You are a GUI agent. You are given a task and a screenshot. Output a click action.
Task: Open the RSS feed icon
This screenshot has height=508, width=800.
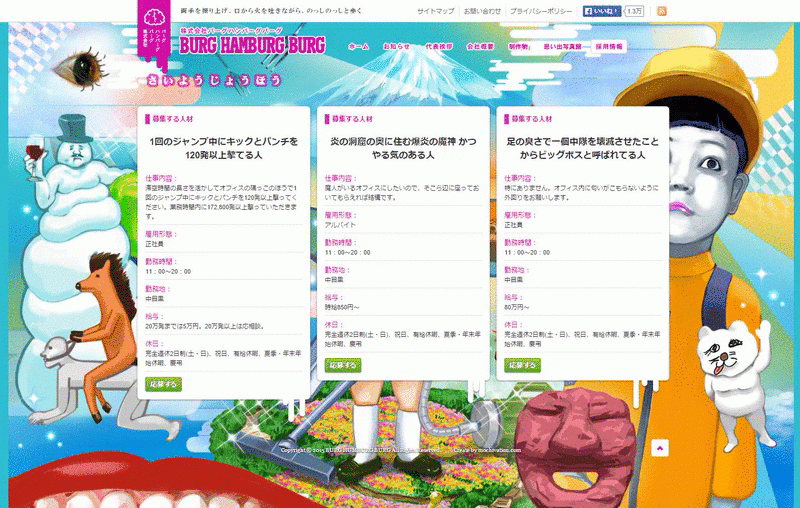[662, 11]
